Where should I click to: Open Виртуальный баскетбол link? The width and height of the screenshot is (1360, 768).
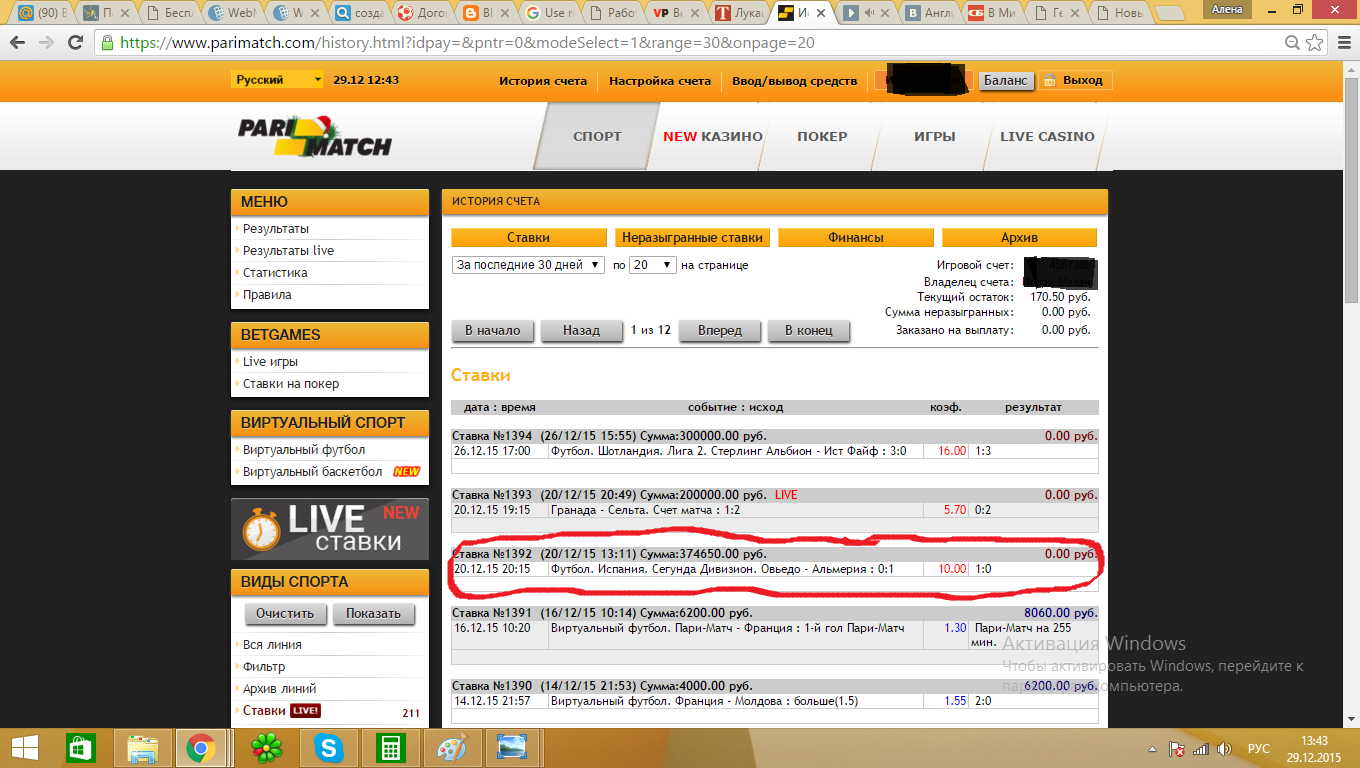(x=312, y=472)
